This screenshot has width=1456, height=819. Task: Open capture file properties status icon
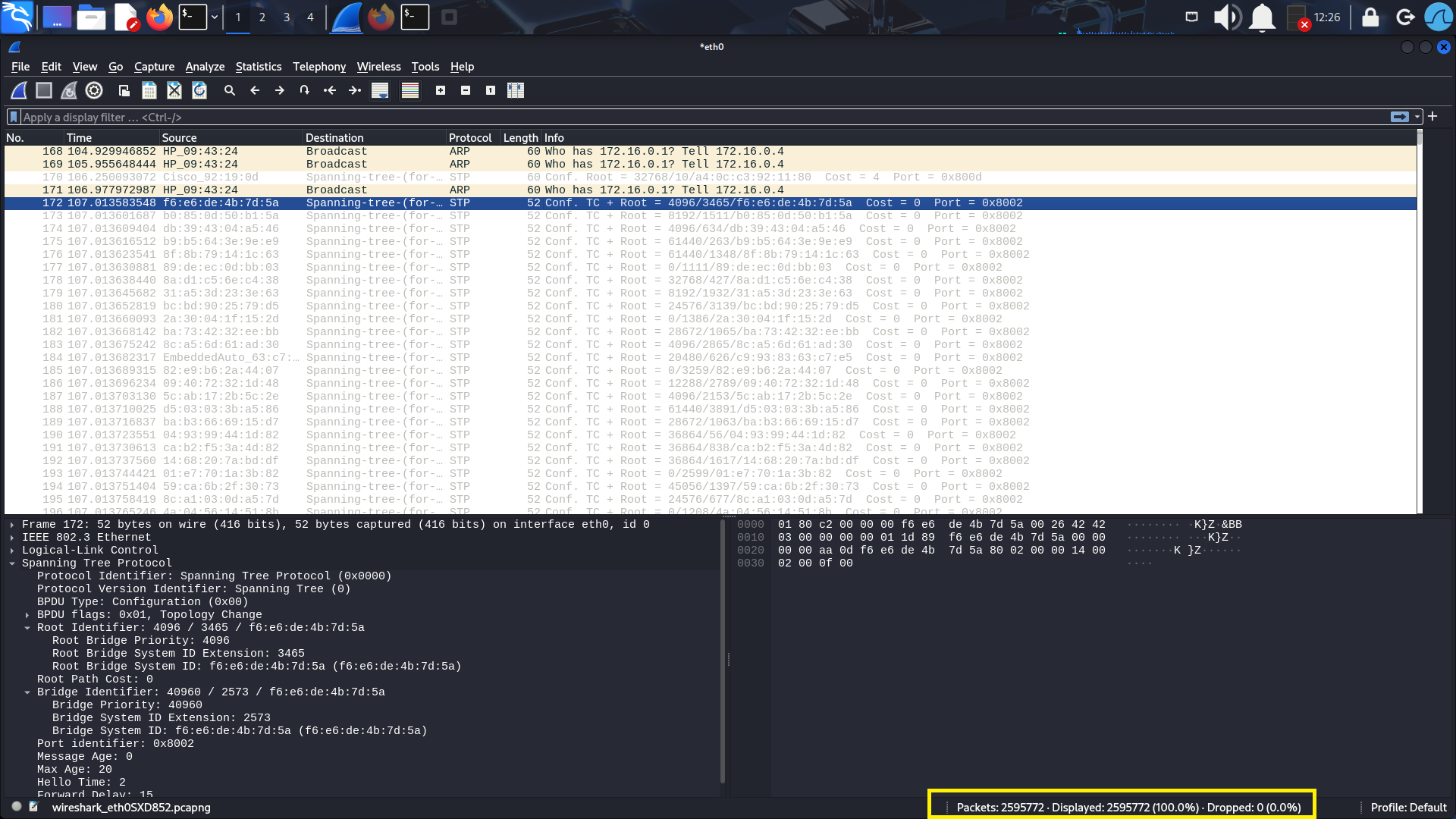(33, 807)
